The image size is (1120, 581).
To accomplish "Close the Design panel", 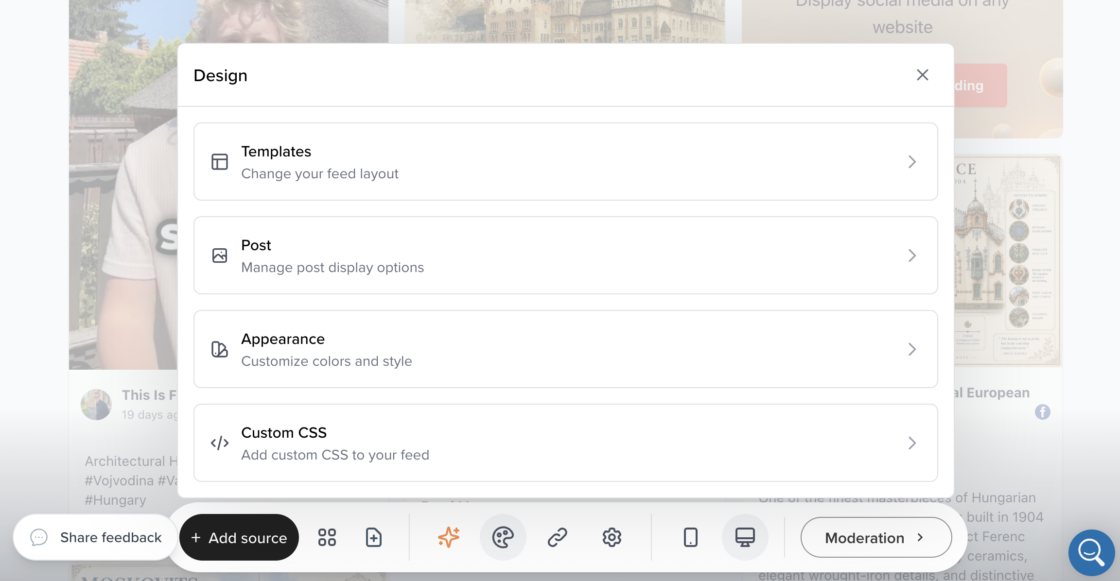I will click(922, 75).
